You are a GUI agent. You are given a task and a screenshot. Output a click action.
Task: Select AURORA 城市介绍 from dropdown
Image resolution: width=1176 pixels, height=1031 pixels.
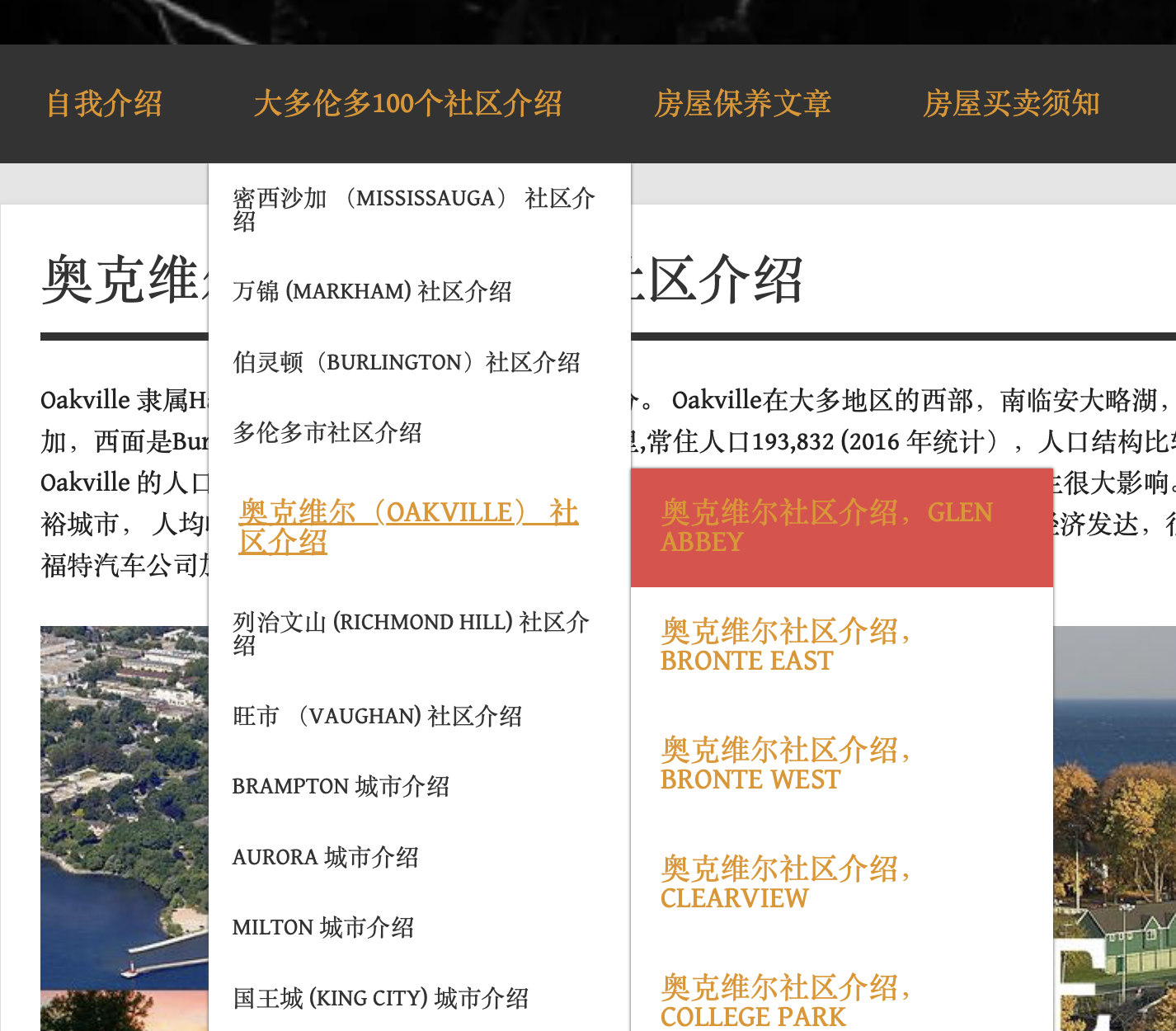(x=325, y=857)
